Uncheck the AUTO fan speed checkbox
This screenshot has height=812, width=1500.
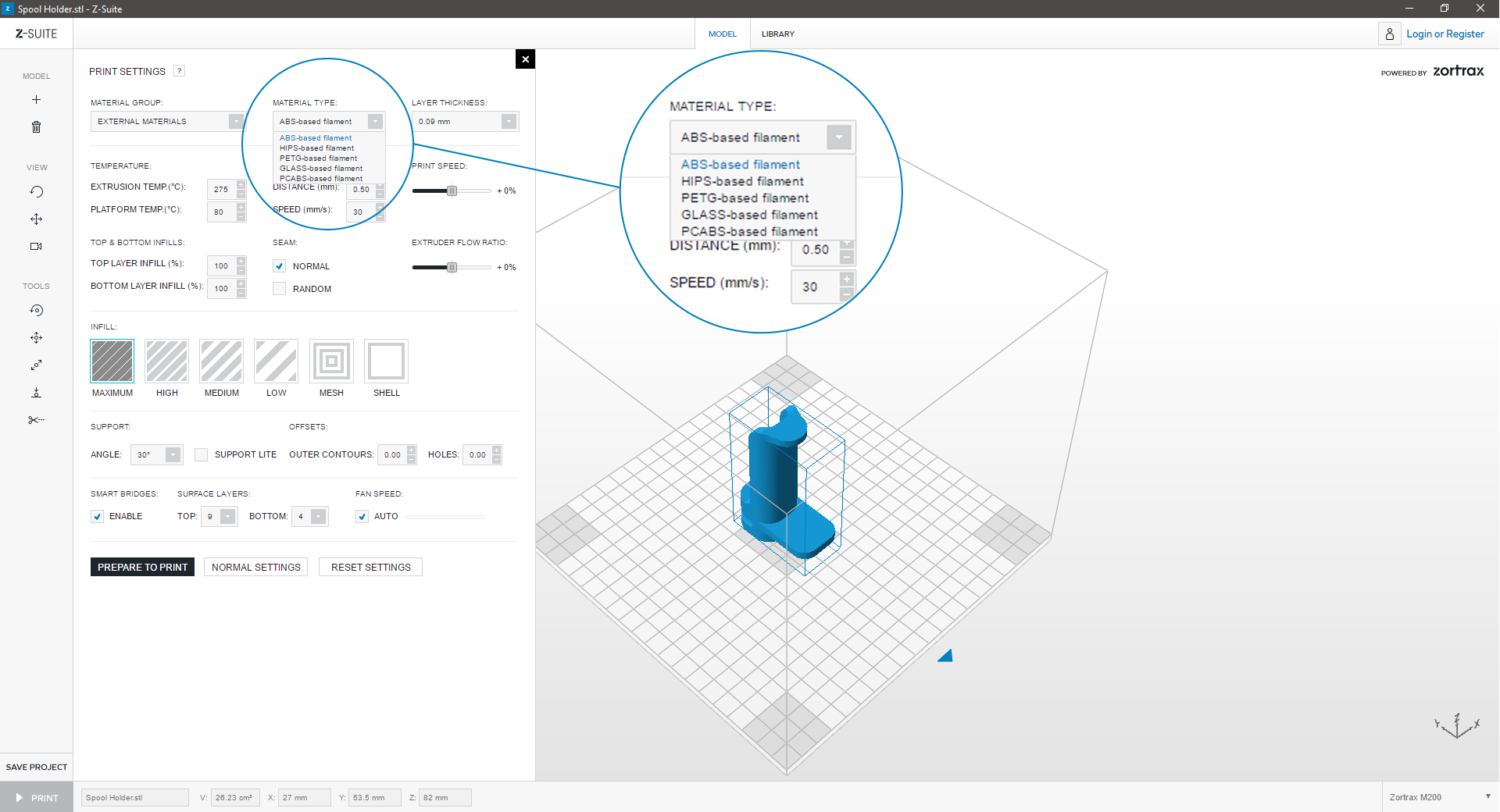[362, 517]
